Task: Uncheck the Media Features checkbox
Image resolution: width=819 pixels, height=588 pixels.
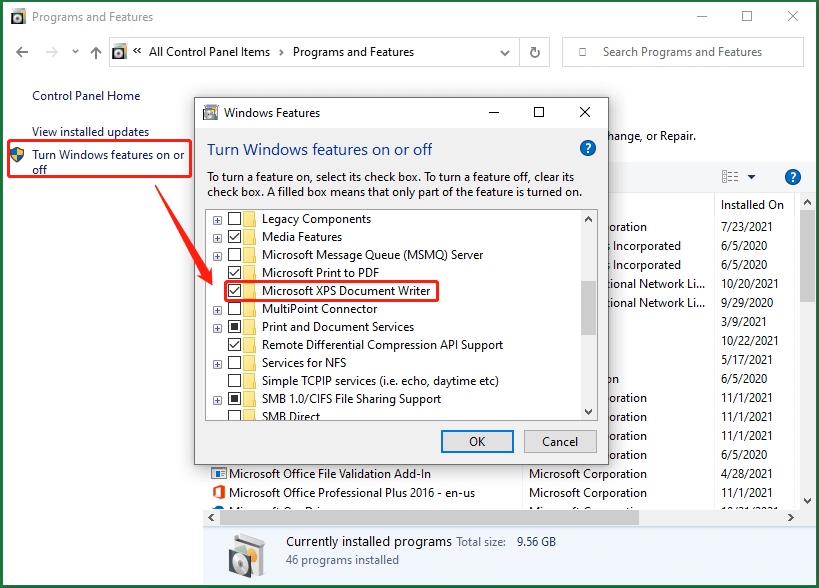Action: tap(235, 237)
